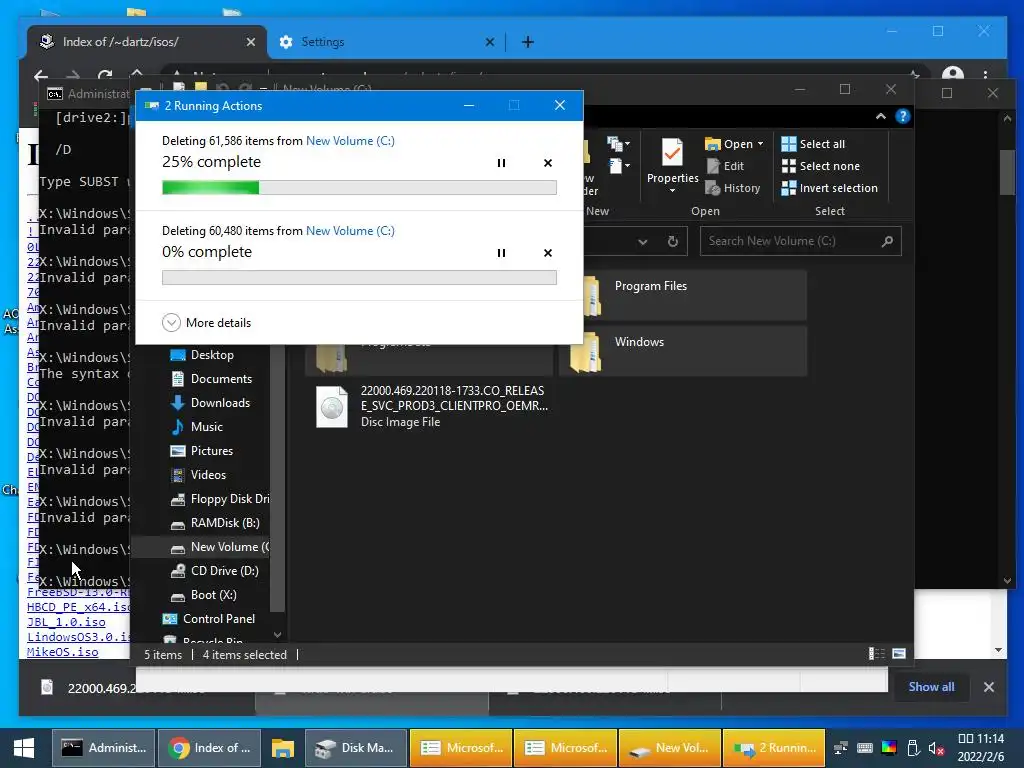Viewport: 1024px width, 768px height.
Task: Click Show all downloads button
Action: (x=931, y=687)
